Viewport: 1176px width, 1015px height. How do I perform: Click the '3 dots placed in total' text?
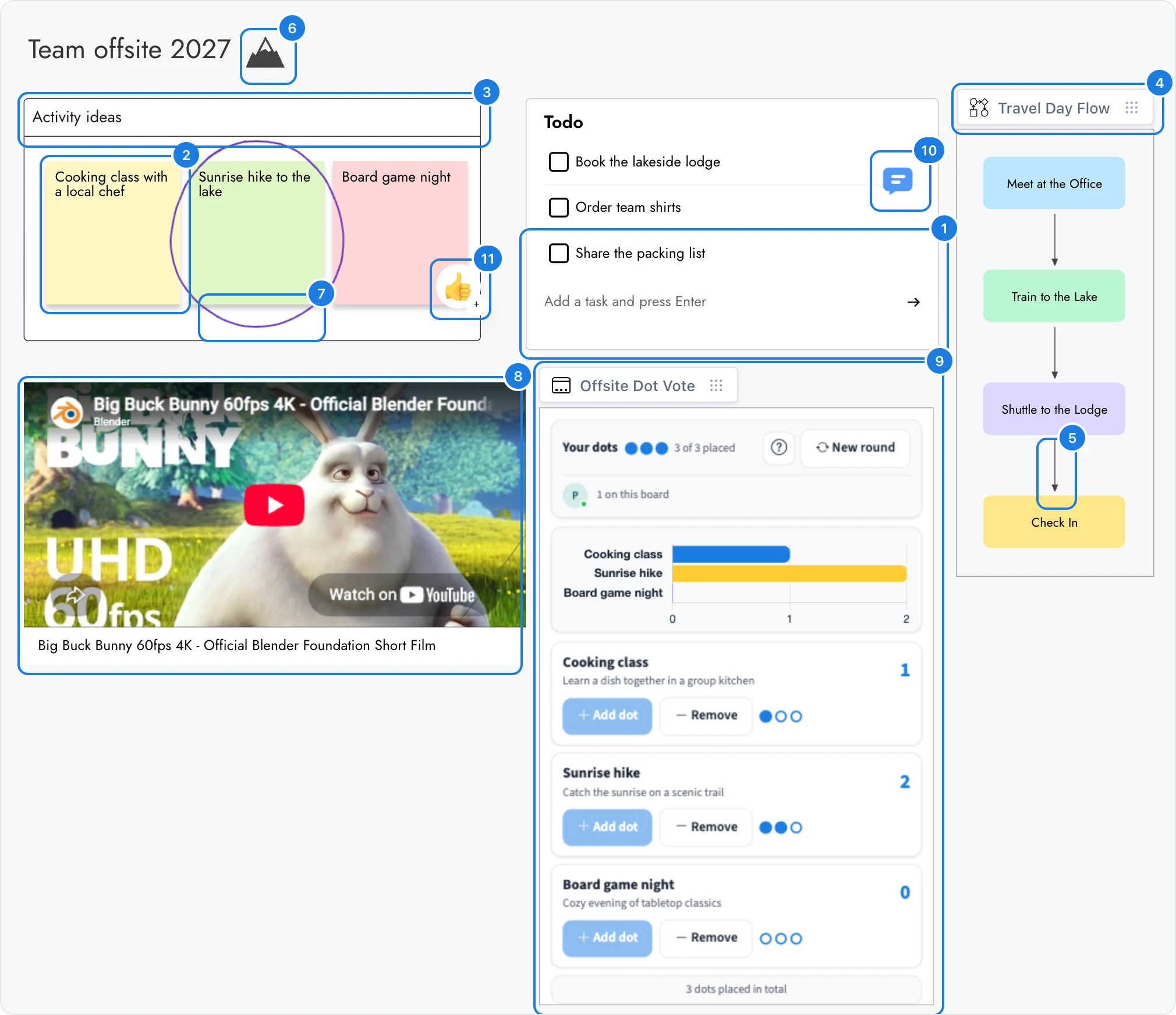click(x=736, y=989)
